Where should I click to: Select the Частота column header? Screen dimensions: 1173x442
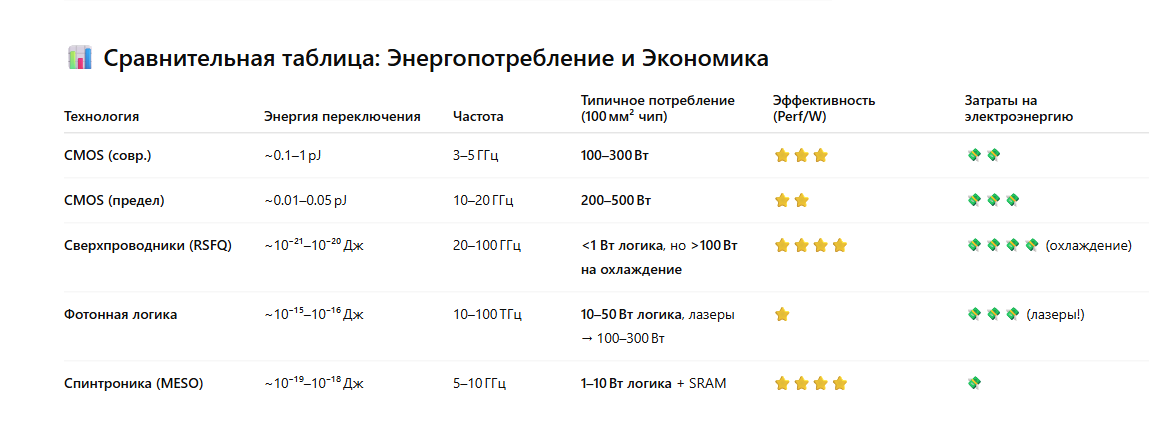tap(478, 117)
